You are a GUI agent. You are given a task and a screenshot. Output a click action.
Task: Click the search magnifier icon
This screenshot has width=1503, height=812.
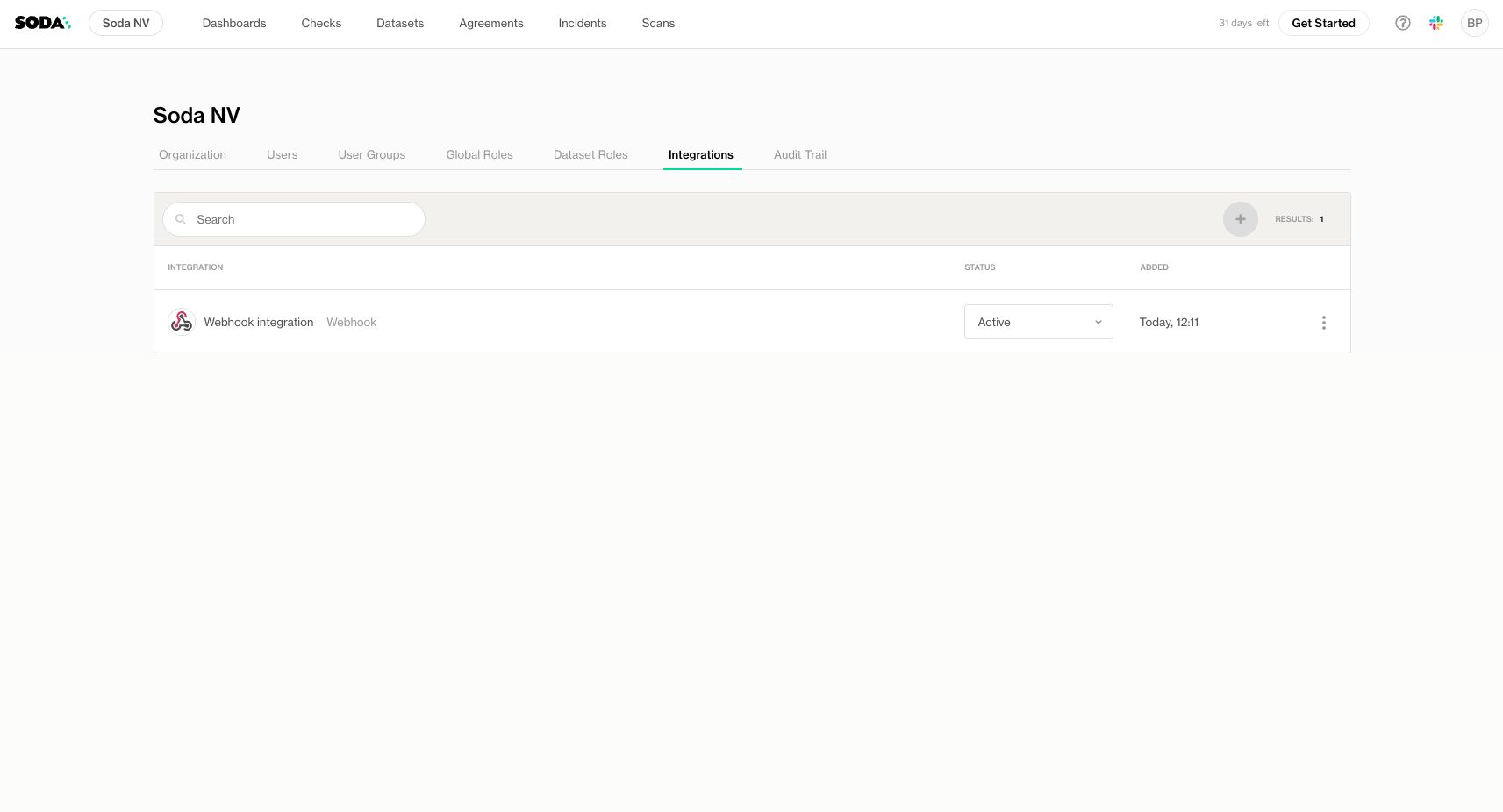[181, 219]
